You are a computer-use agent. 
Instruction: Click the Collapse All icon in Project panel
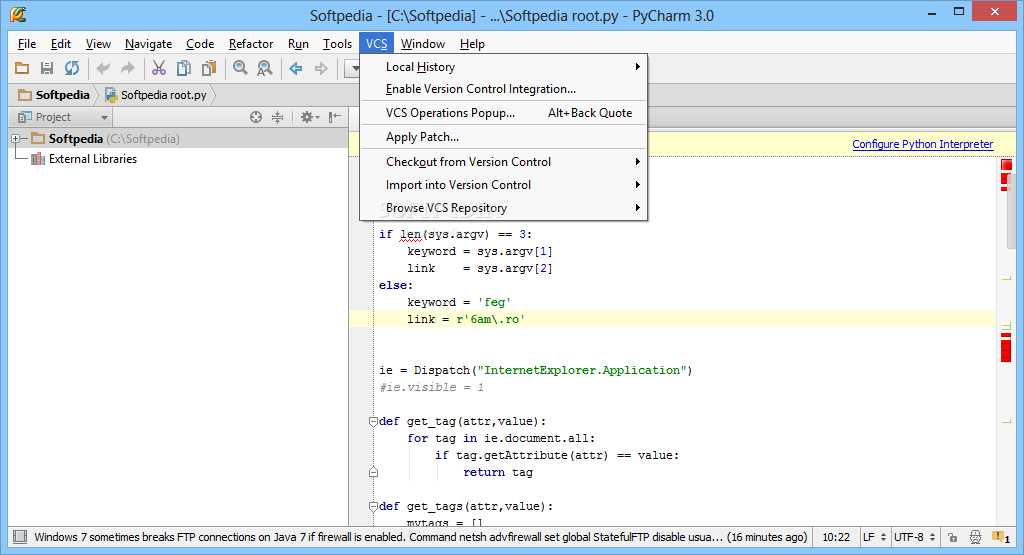point(278,117)
